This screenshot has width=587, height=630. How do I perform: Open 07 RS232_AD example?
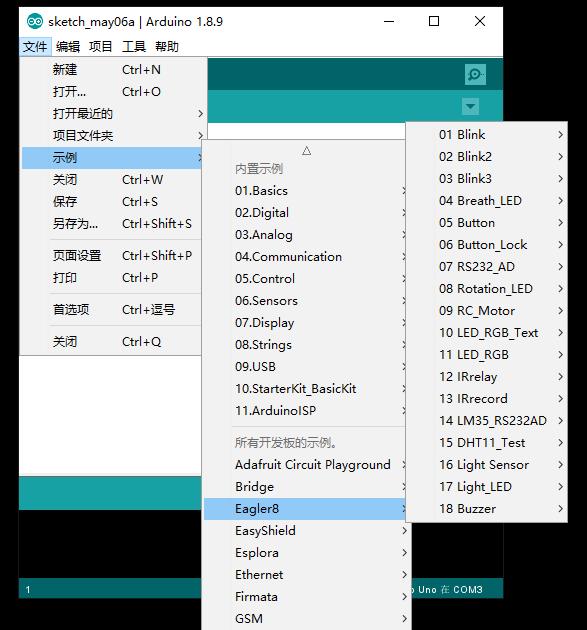click(x=487, y=267)
